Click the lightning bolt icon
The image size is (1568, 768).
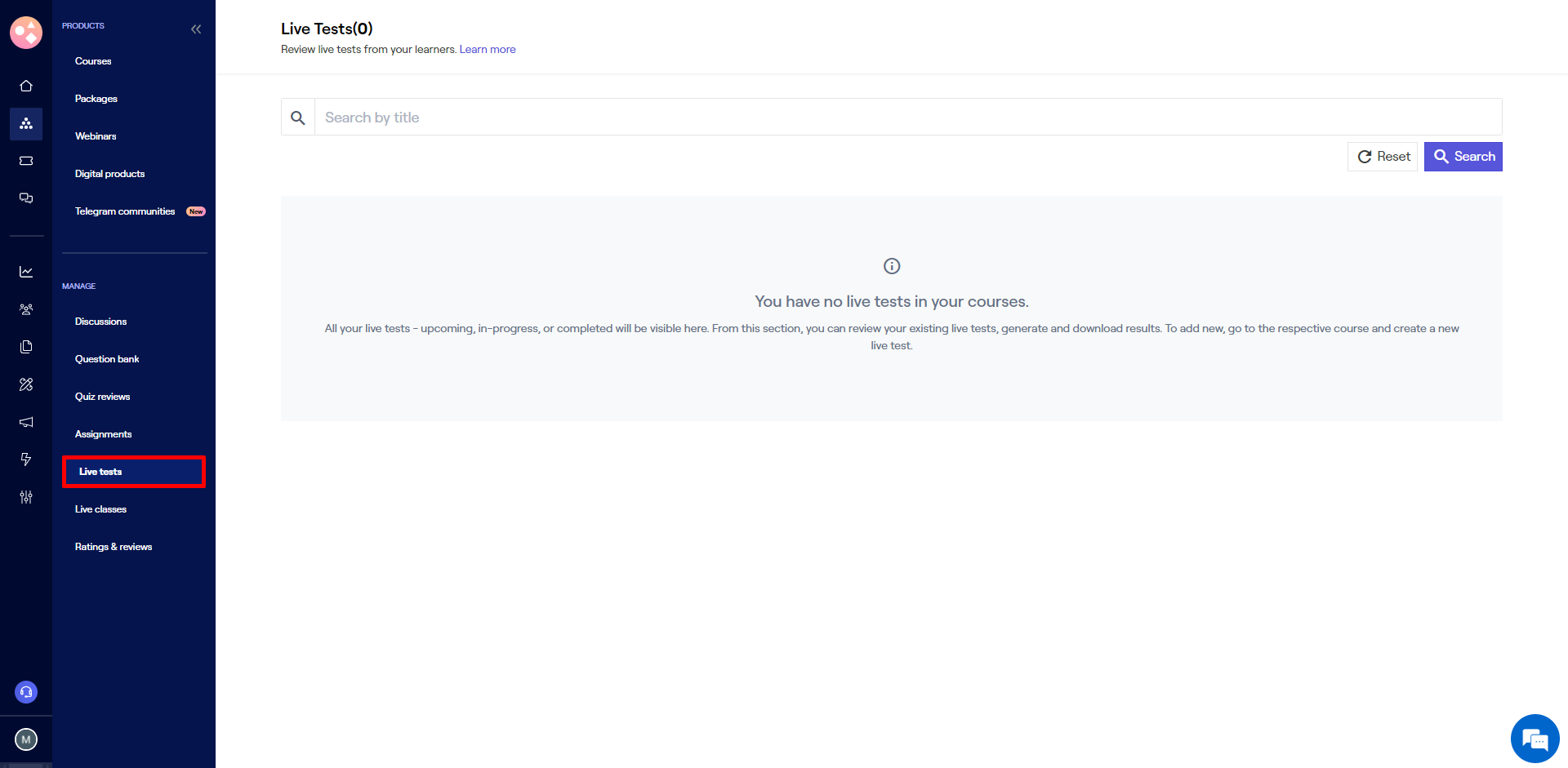26,459
